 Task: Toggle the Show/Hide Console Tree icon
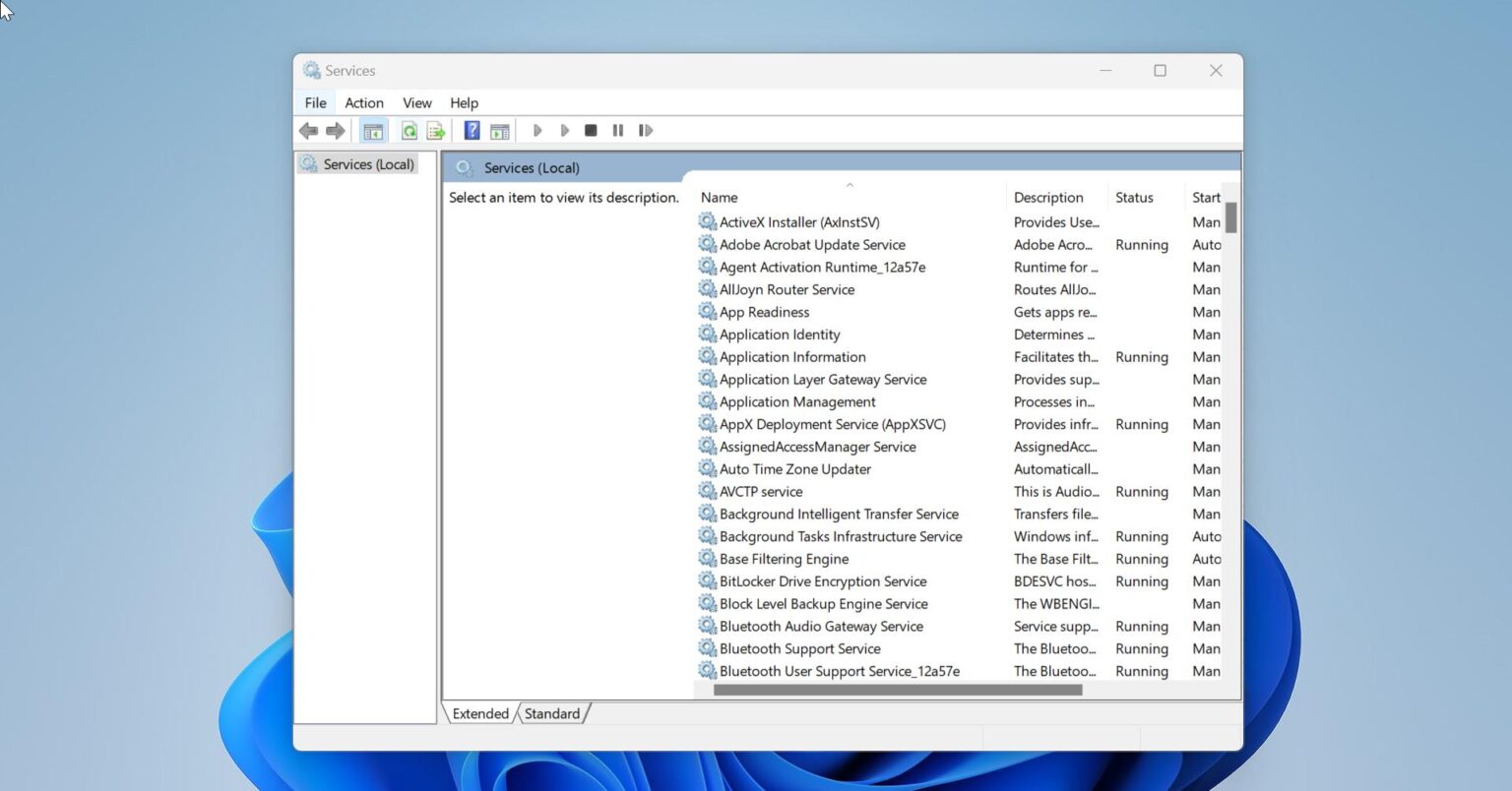point(372,130)
